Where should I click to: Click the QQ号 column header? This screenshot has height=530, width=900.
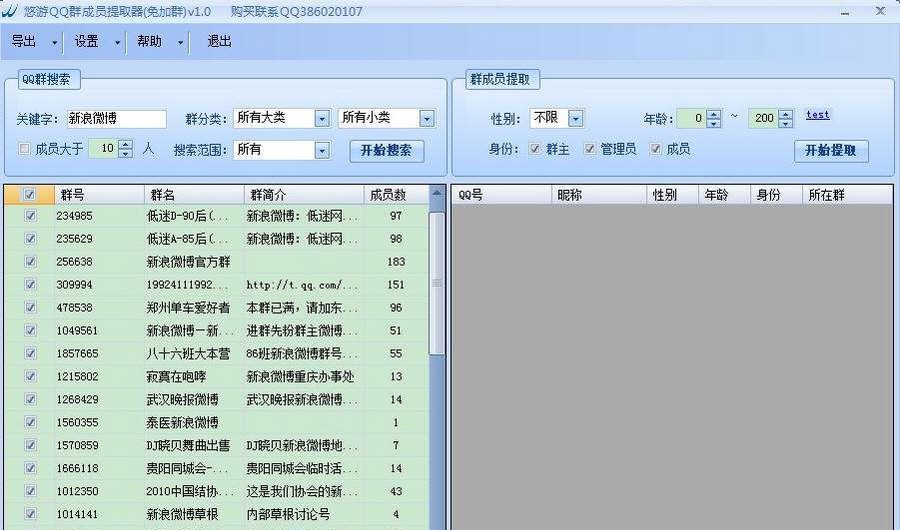[502, 195]
